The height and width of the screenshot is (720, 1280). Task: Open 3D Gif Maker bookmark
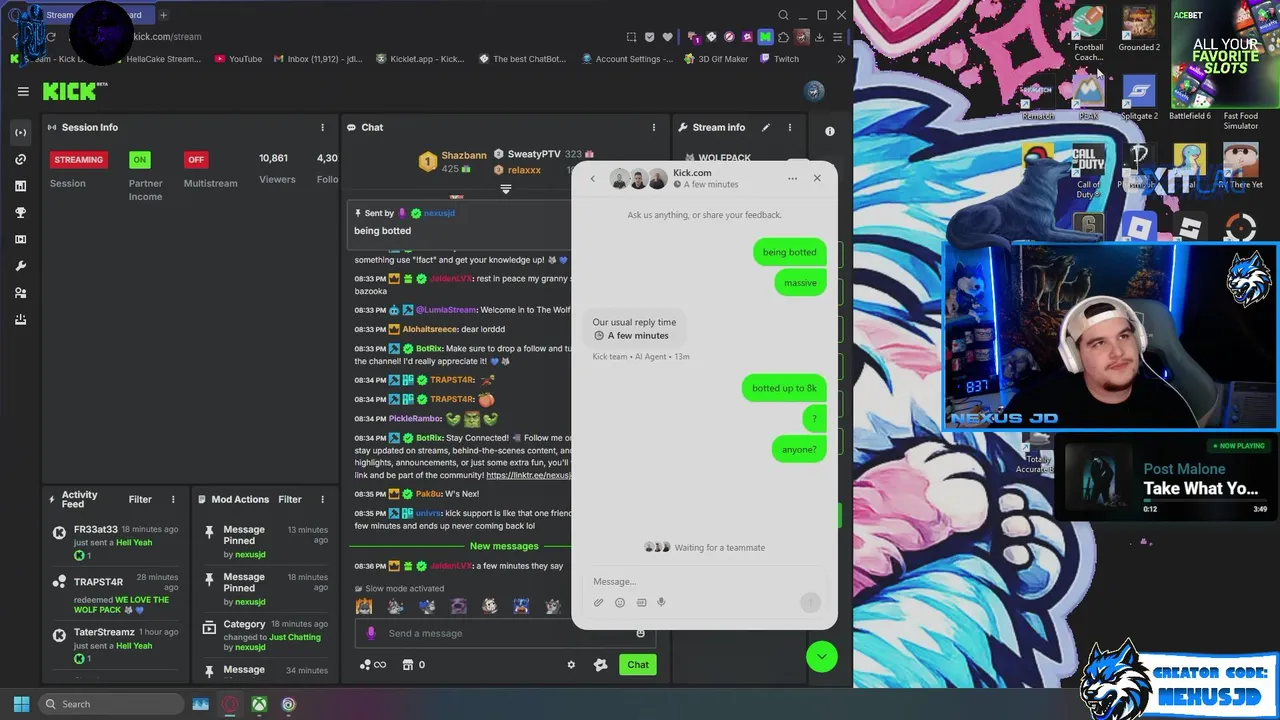716,59
